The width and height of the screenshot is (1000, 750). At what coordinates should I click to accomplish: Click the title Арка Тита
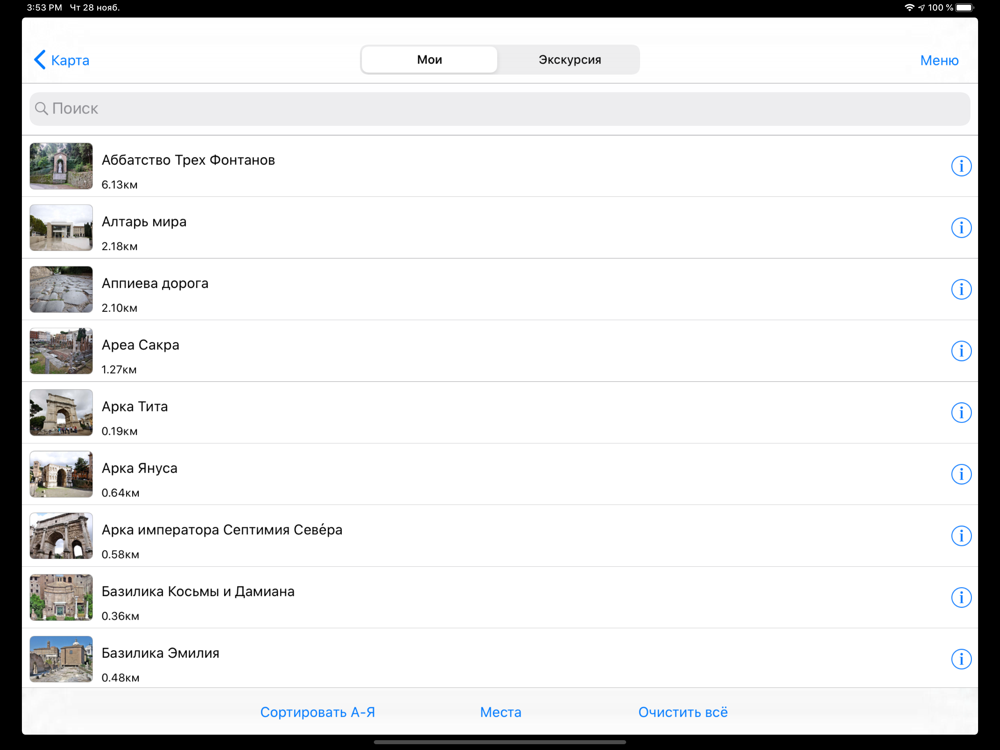pyautogui.click(x=135, y=407)
